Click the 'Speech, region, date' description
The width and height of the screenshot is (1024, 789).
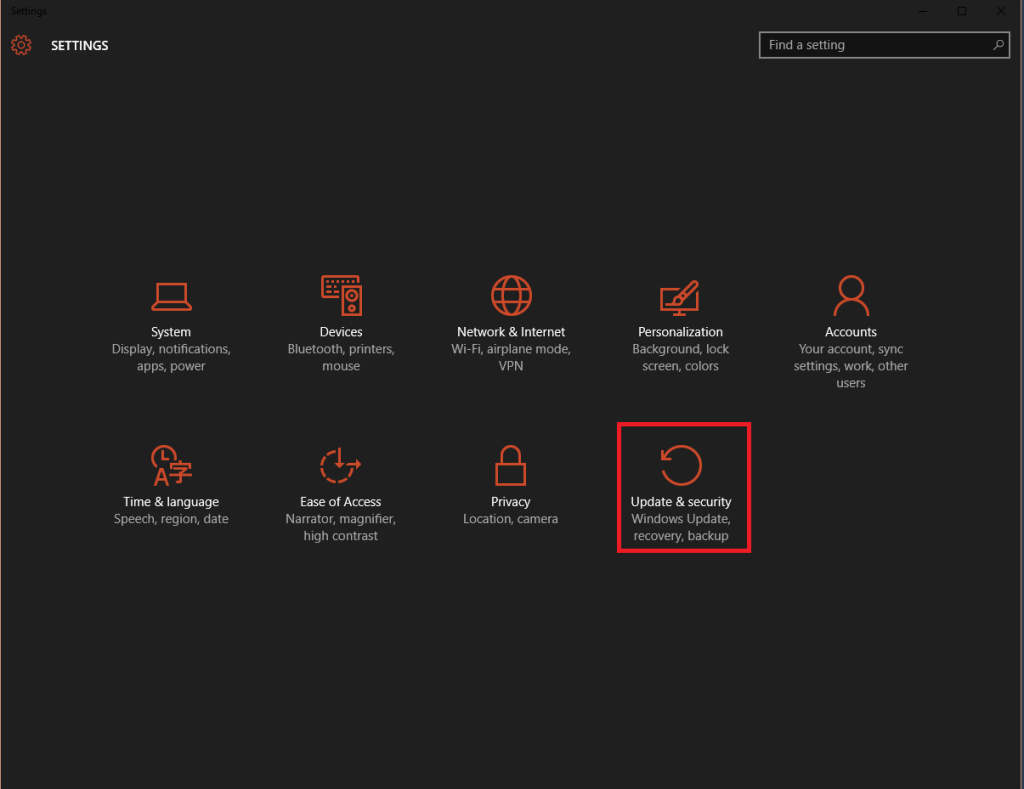171,519
